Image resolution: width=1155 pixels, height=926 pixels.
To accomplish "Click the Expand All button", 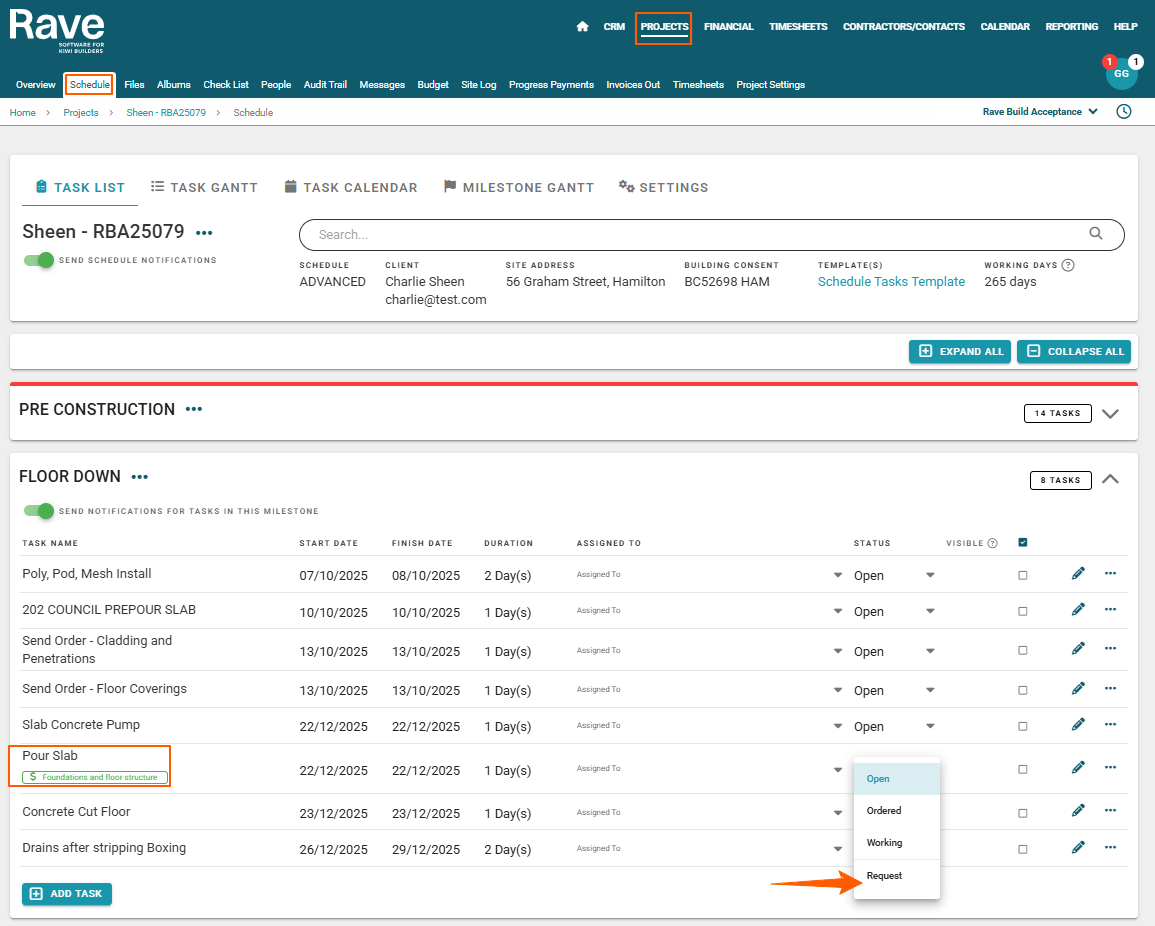I will (960, 351).
